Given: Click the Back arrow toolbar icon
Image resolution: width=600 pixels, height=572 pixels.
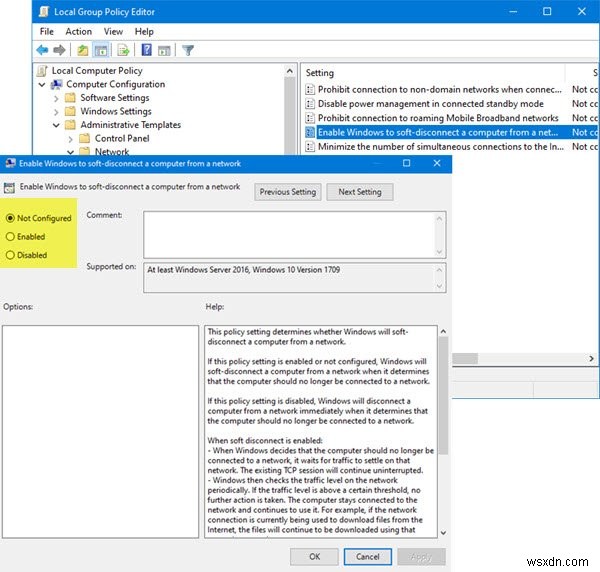Looking at the screenshot, I should [x=42, y=50].
